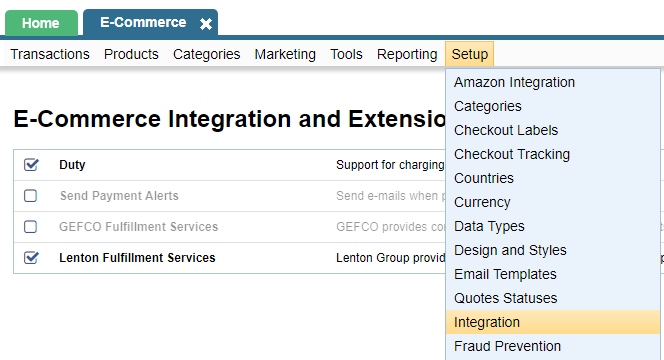
Task: Select Quotes Statuses menu entry
Action: (x=553, y=298)
